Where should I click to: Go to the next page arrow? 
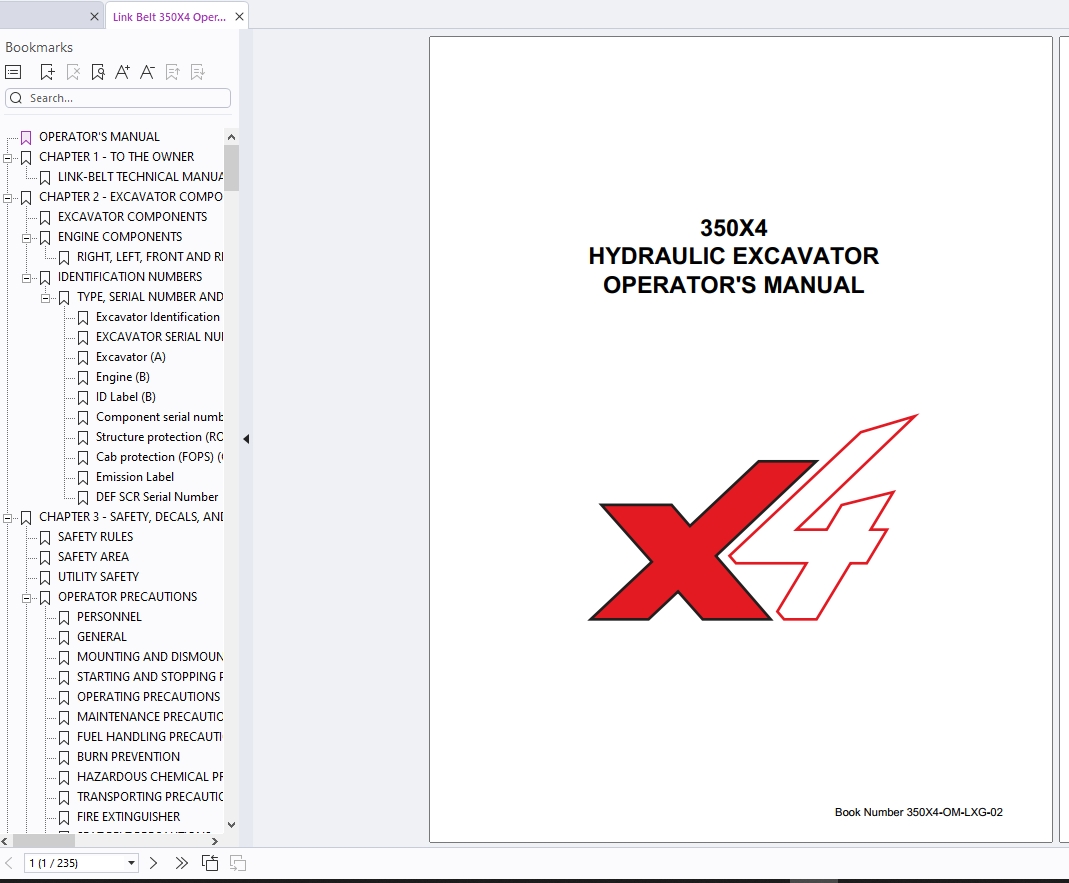(153, 863)
